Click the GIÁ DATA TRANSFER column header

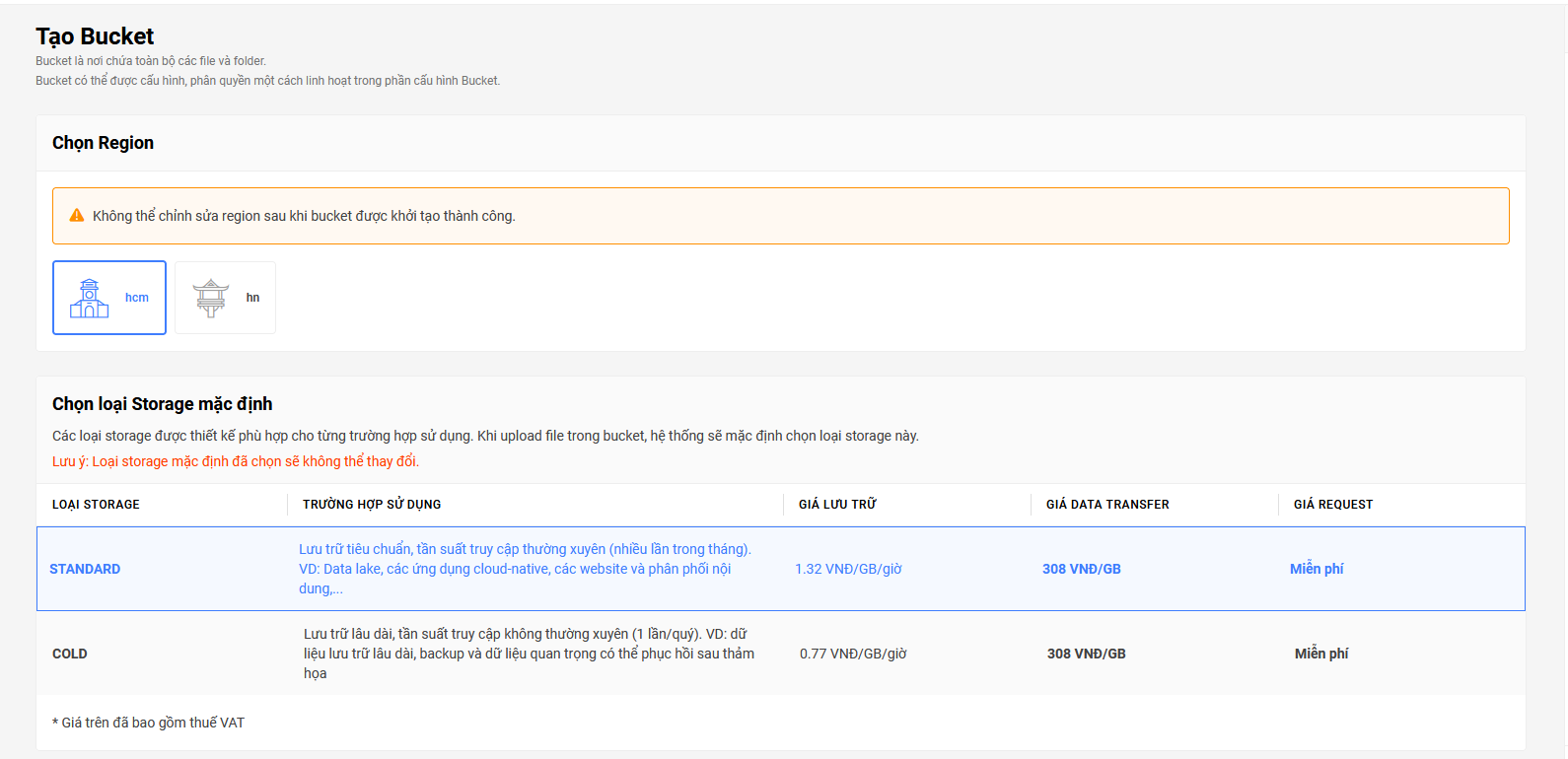coord(1107,505)
